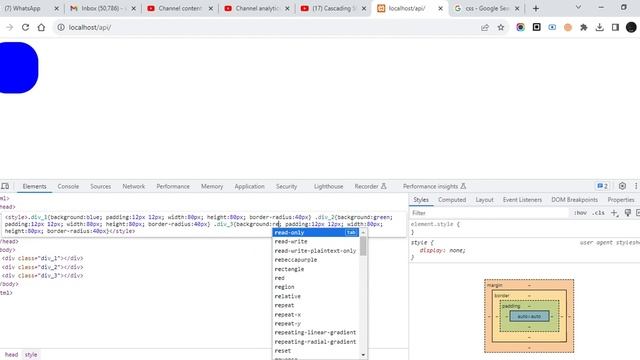
Task: Open the Performance panel
Action: [x=173, y=186]
